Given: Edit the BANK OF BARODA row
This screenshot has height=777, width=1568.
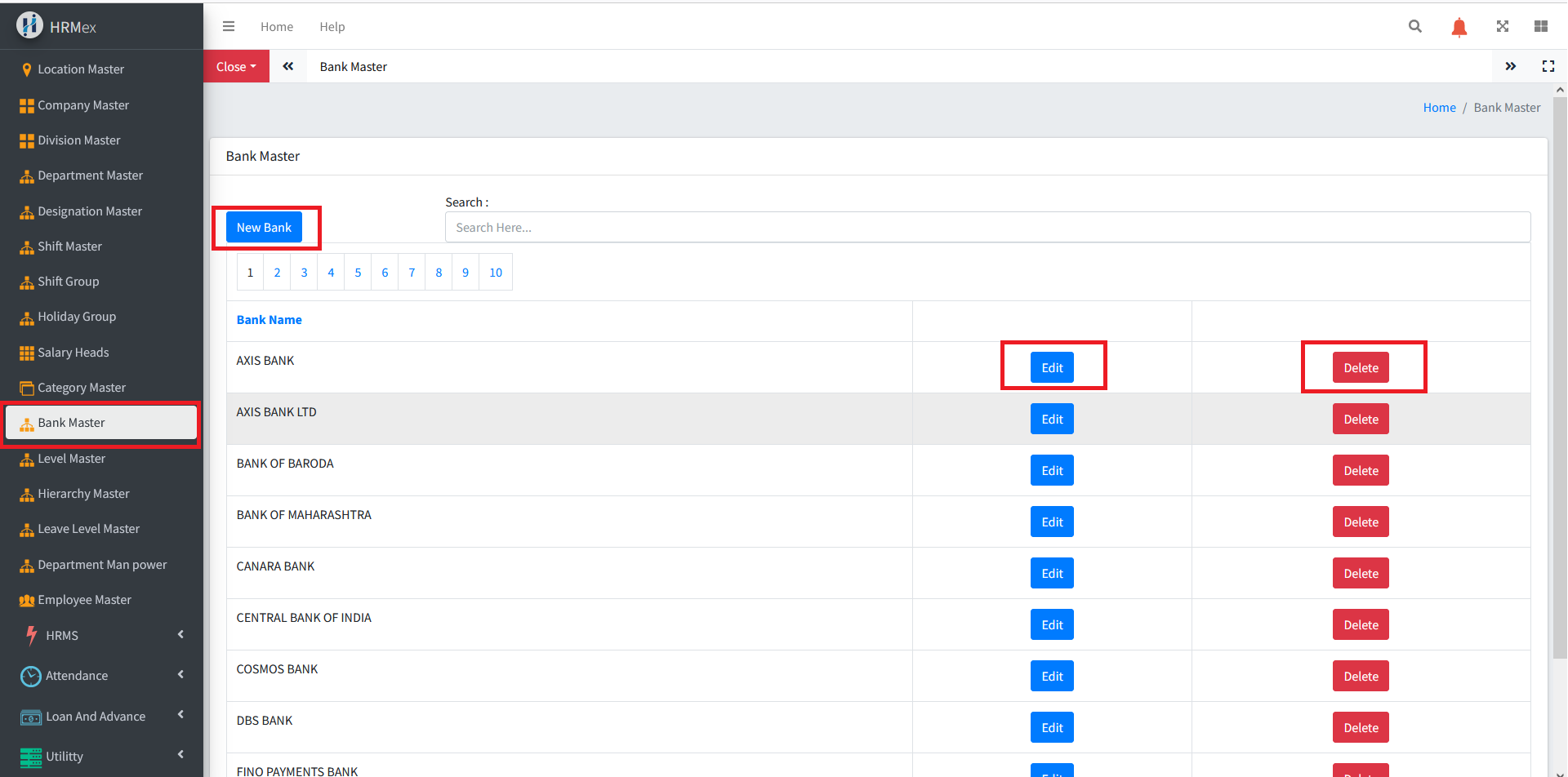Looking at the screenshot, I should [x=1052, y=470].
